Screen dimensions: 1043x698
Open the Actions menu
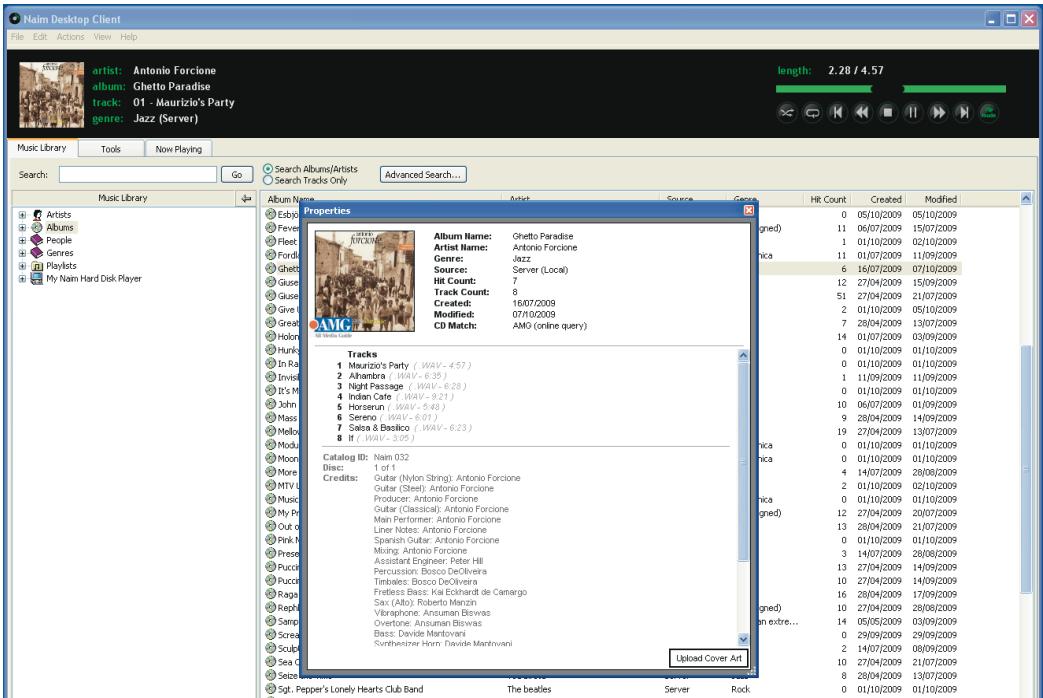click(x=71, y=37)
